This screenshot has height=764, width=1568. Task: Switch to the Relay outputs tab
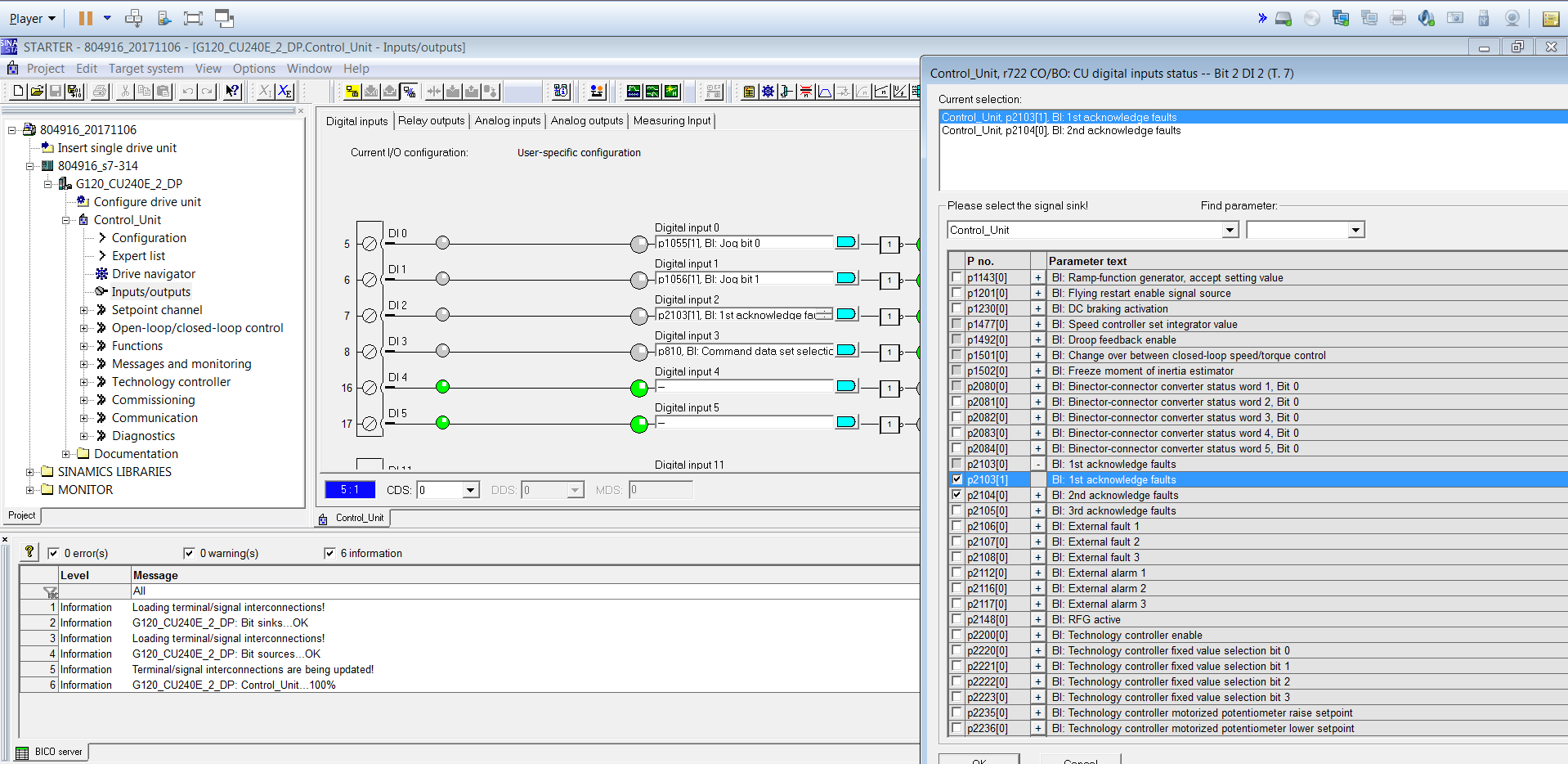[432, 120]
